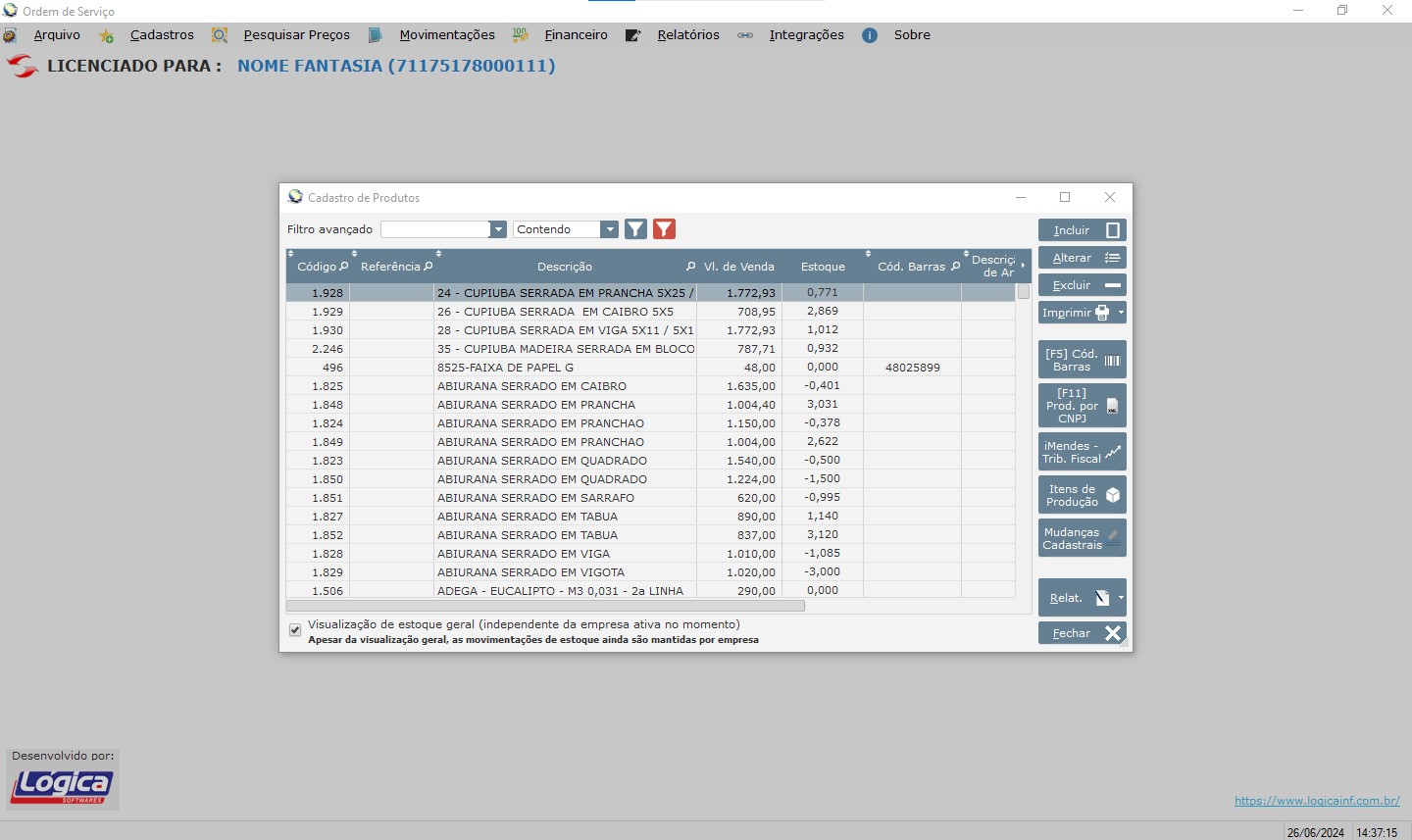This screenshot has height=840, width=1412.
Task: Click the F5 Cód. Barras barcode button
Action: [1082, 360]
